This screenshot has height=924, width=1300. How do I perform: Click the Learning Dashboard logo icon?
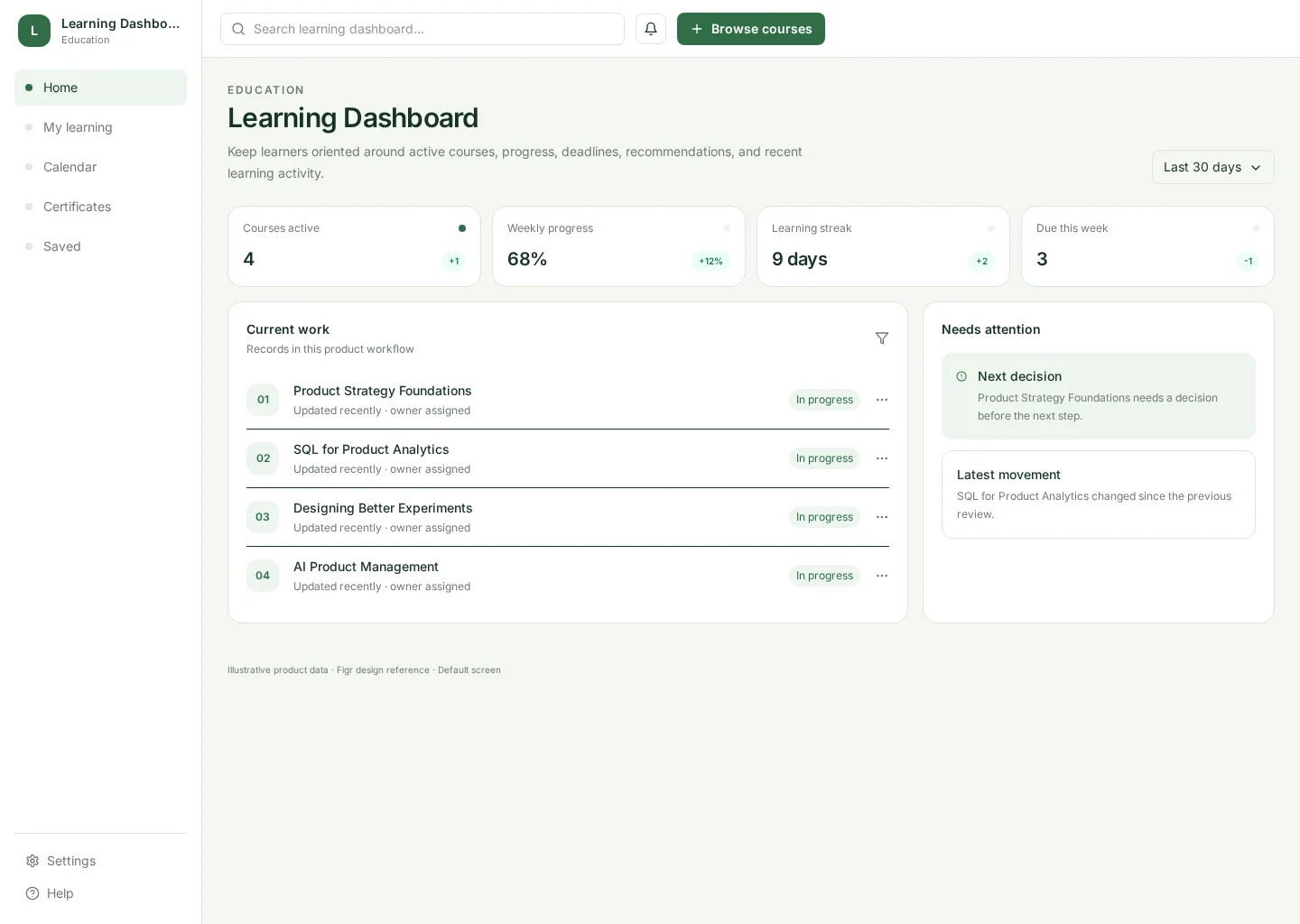click(34, 31)
